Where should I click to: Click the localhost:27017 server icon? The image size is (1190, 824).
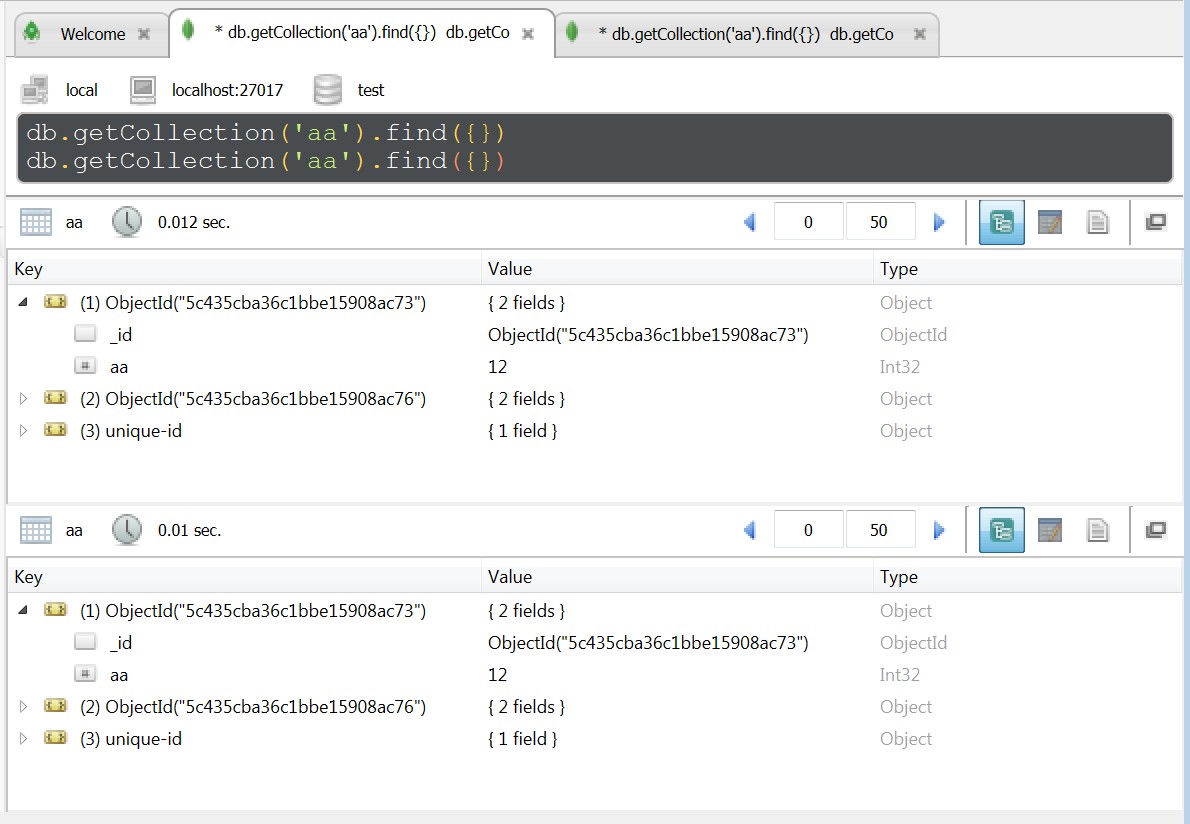coord(143,90)
